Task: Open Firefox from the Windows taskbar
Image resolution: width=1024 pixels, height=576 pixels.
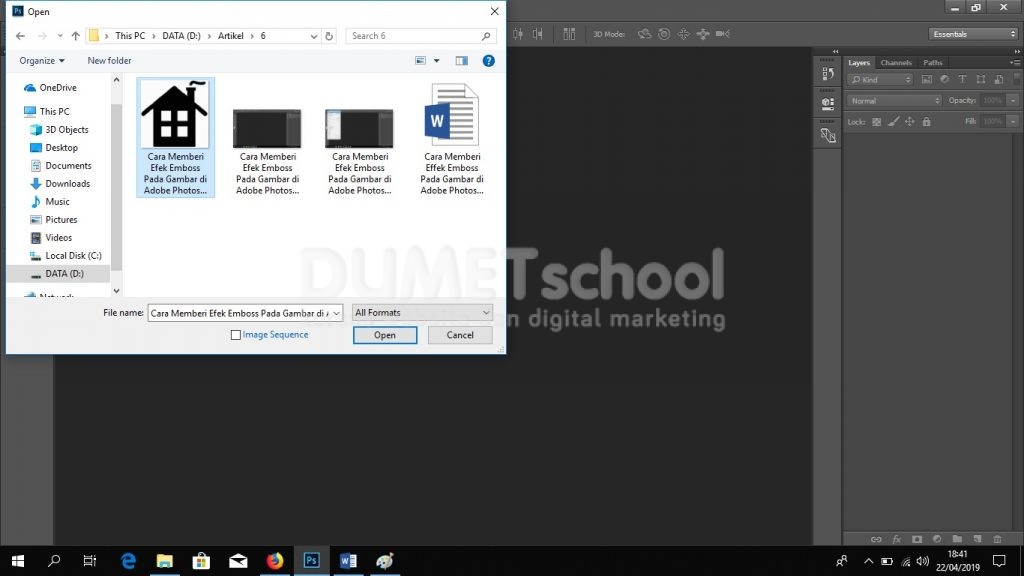Action: [275, 561]
